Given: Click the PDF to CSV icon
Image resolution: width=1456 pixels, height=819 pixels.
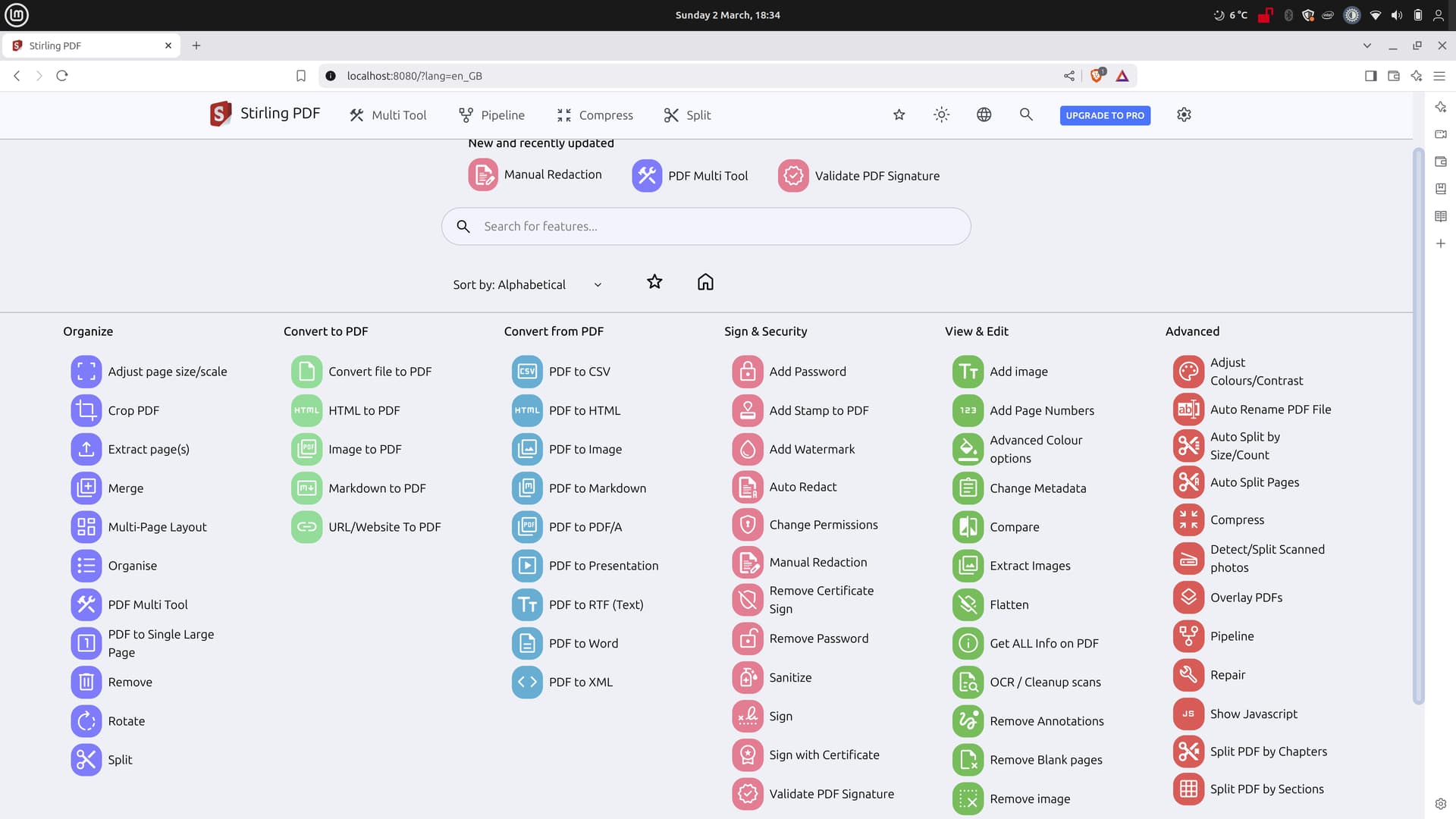Looking at the screenshot, I should tap(527, 372).
